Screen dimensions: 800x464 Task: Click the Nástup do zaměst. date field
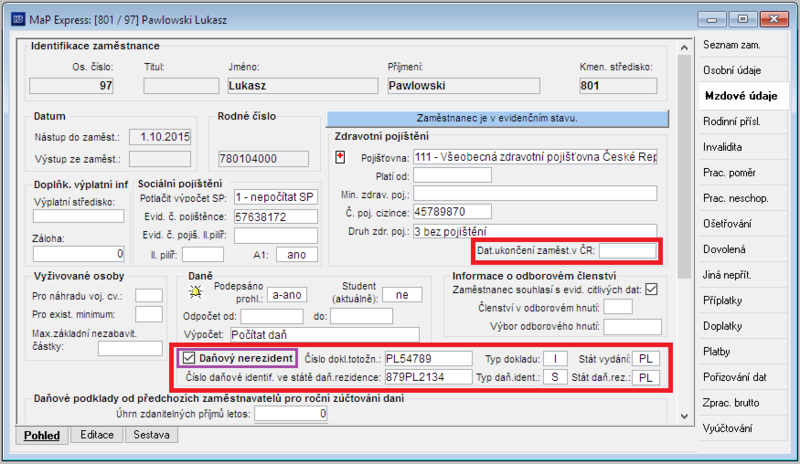pos(160,137)
